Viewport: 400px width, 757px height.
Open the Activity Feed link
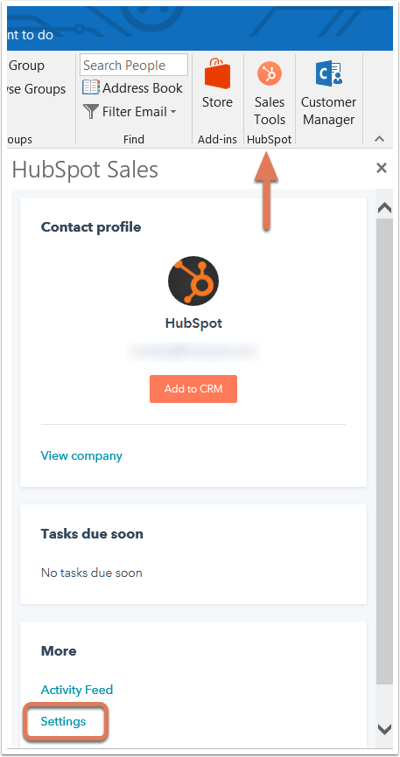(x=77, y=690)
